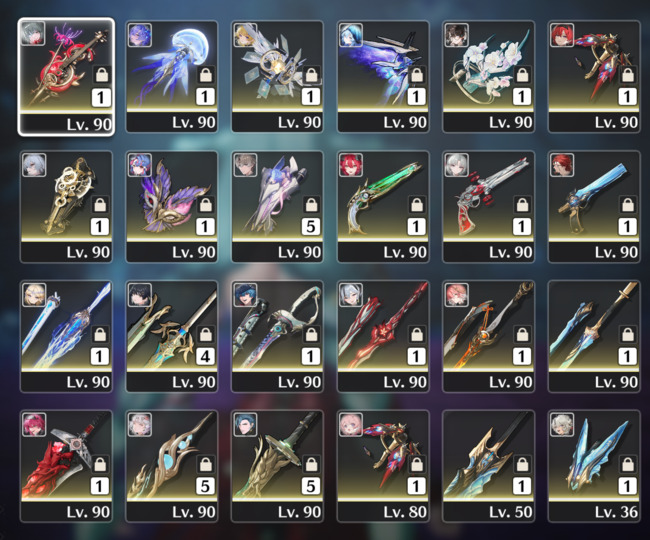Screen dimensions: 650x540
Task: Select the glowing jellyfish weapon card
Action: 172,76
